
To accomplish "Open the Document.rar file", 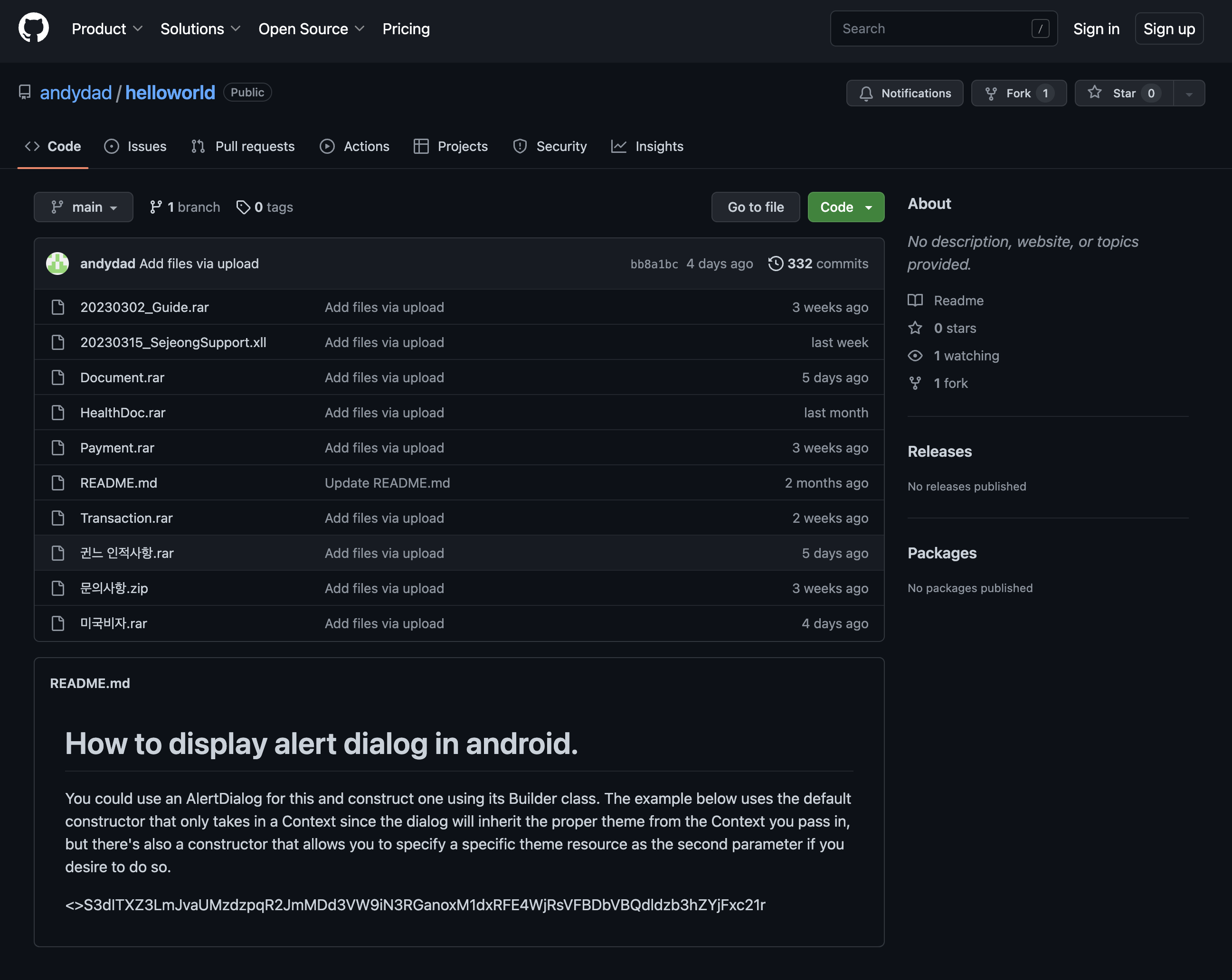I will (122, 378).
